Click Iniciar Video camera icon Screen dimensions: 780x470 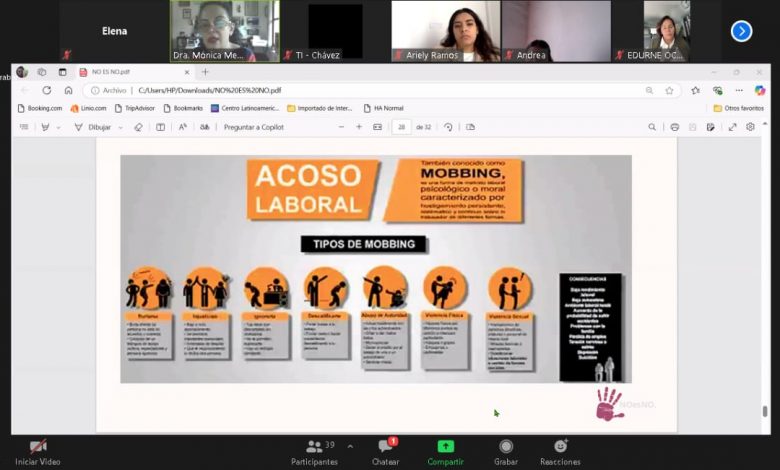[x=38, y=447]
